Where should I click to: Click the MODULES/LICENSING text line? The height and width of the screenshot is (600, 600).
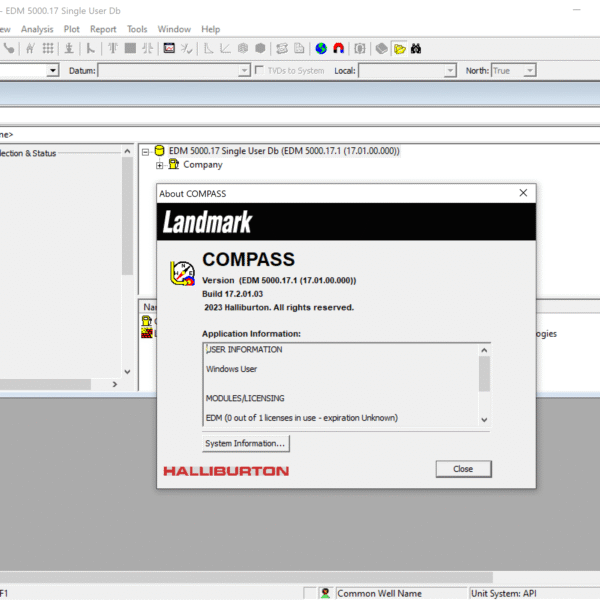245,398
